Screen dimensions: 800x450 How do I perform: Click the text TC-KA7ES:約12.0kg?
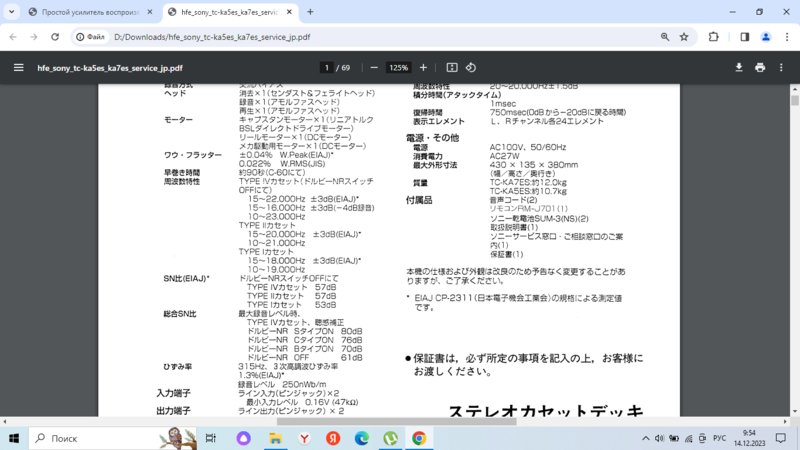point(528,182)
